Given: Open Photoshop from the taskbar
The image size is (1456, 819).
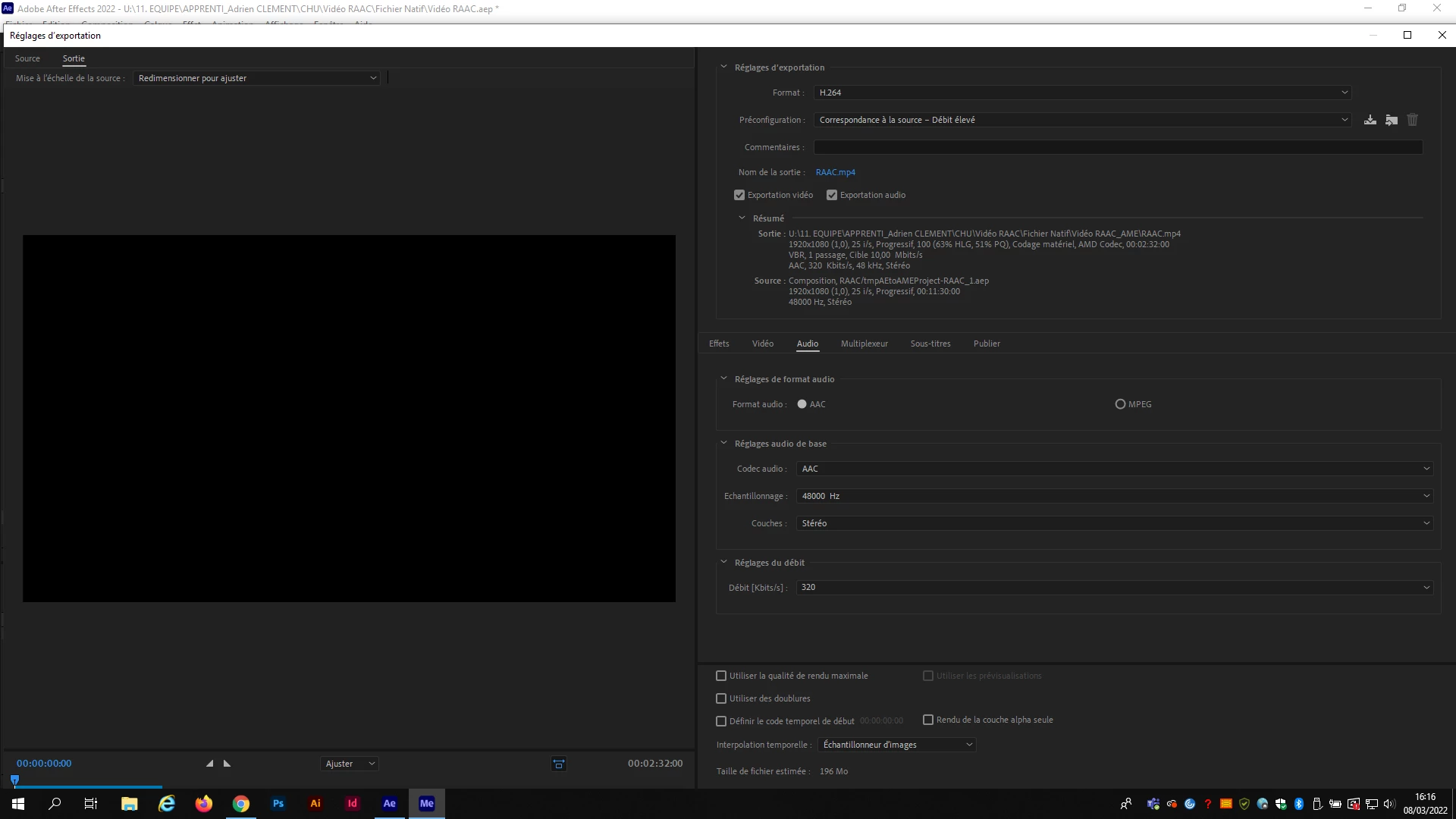Looking at the screenshot, I should [278, 804].
